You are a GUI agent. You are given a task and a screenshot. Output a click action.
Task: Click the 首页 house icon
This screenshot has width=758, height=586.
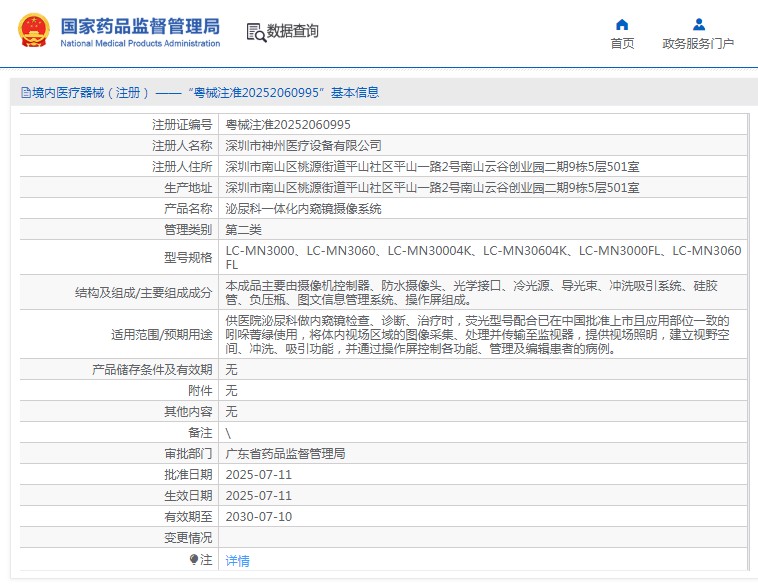coord(622,24)
